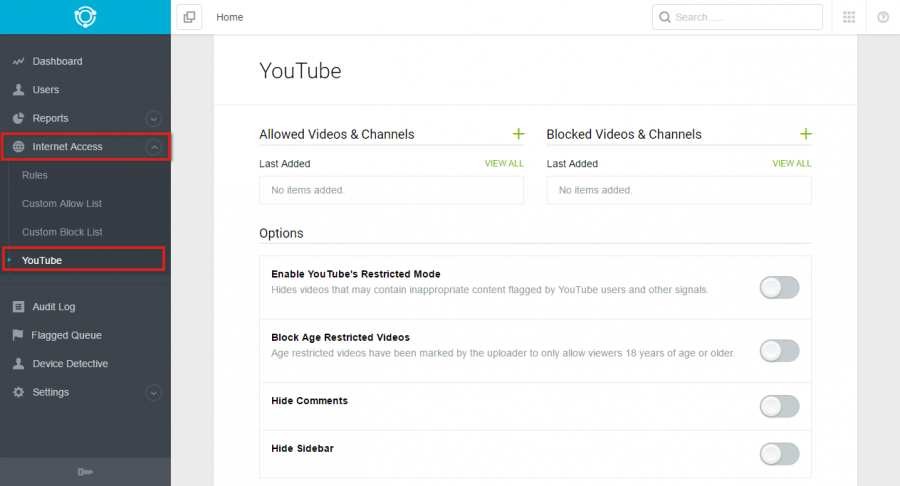Click the Settings gear icon
Viewport: 900px width, 486px height.
click(x=18, y=392)
